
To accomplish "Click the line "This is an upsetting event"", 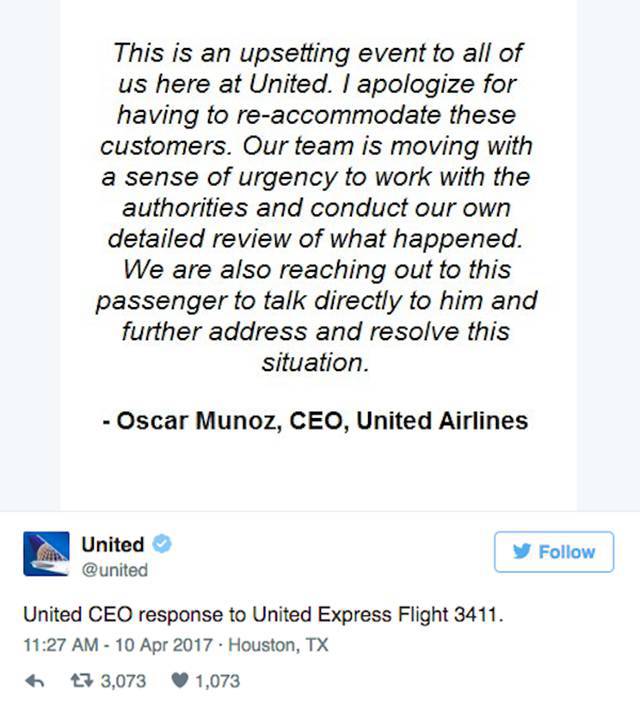I will [x=318, y=53].
